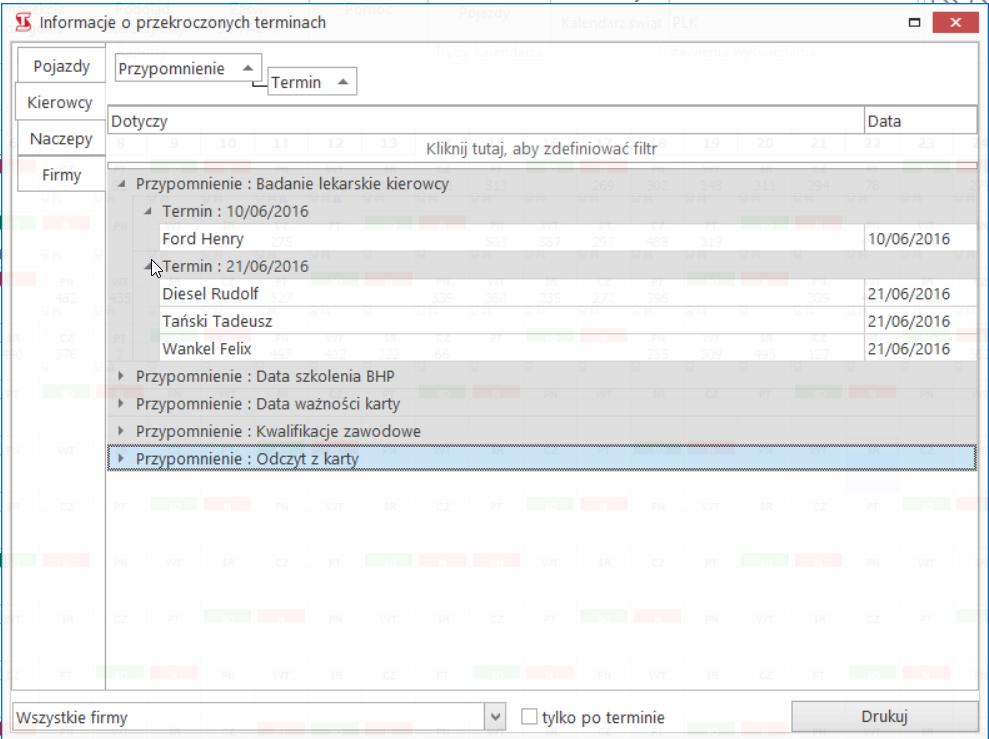989x739 pixels.
Task: Open the Naczepy tab
Action: click(x=61, y=138)
